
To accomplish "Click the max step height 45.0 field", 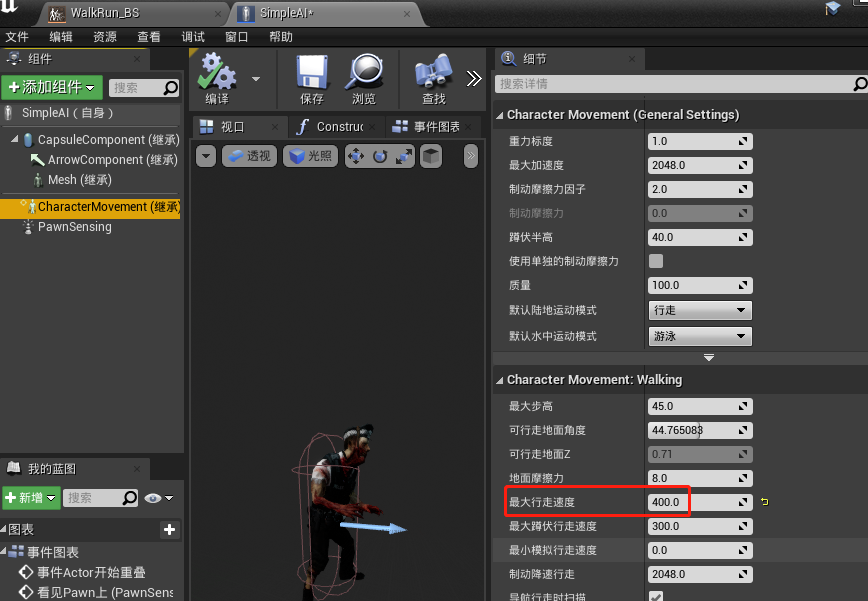I will click(x=700, y=406).
